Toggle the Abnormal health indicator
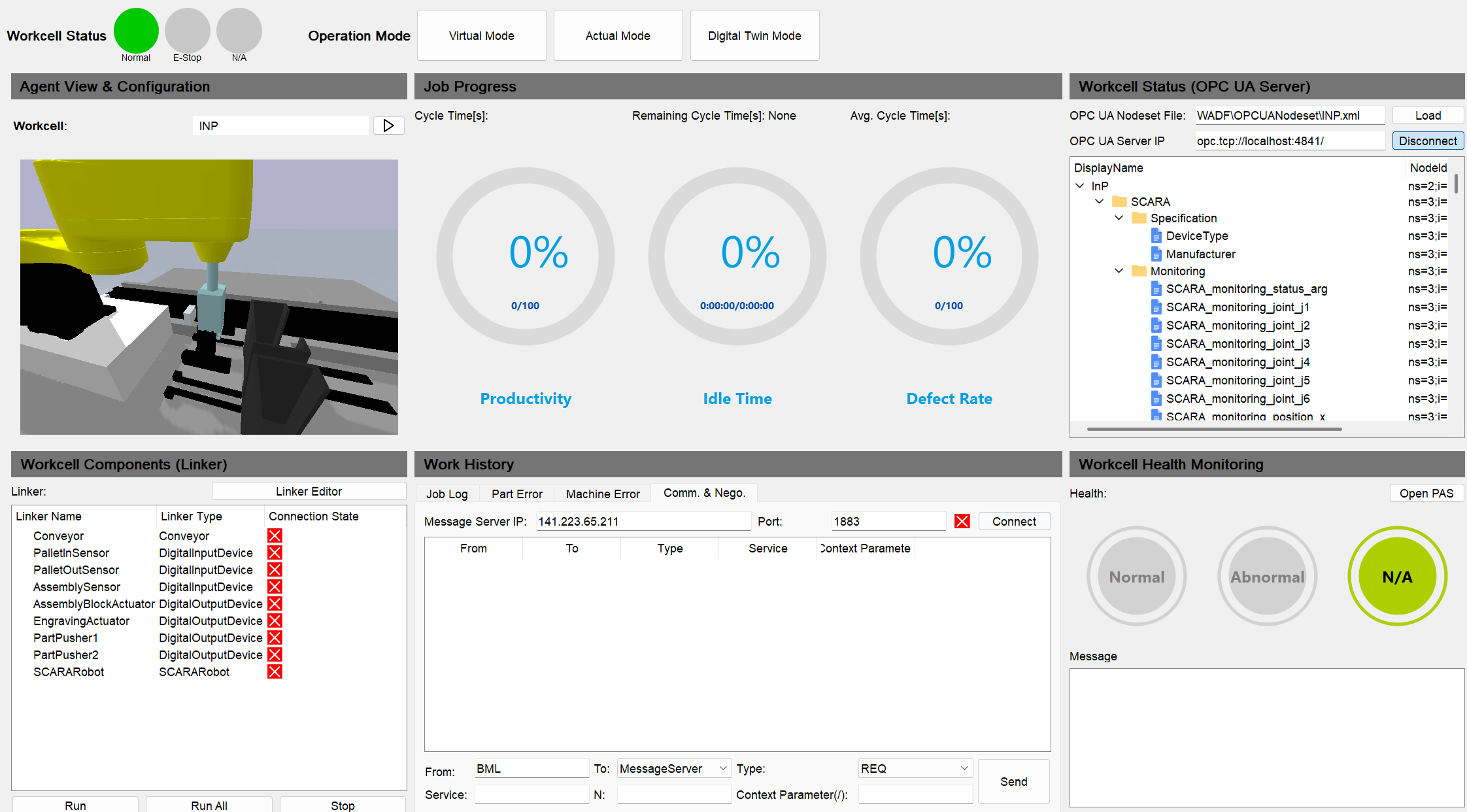Viewport: 1467px width, 812px height. pos(1267,576)
